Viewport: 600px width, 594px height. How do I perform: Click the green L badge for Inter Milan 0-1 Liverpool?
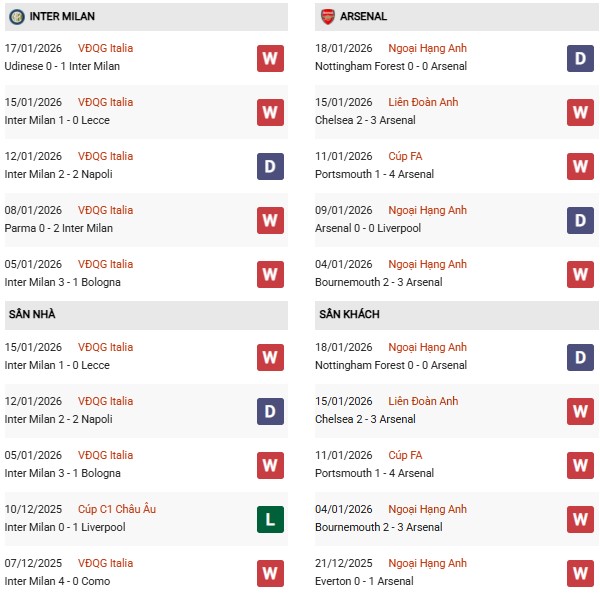pos(270,519)
